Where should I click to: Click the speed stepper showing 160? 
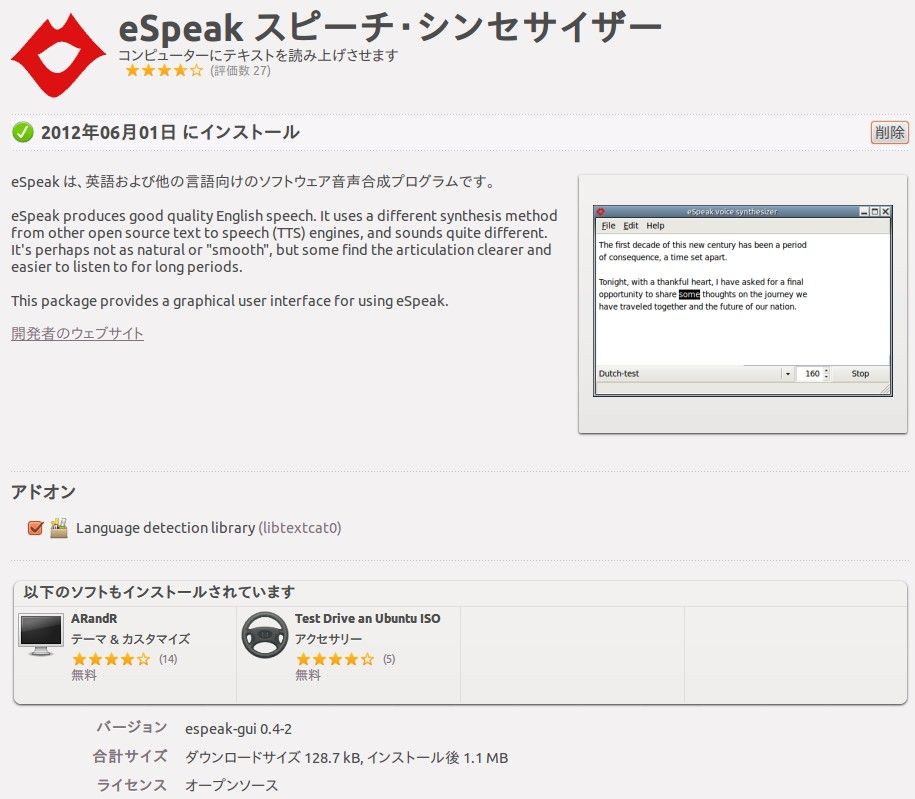(813, 374)
